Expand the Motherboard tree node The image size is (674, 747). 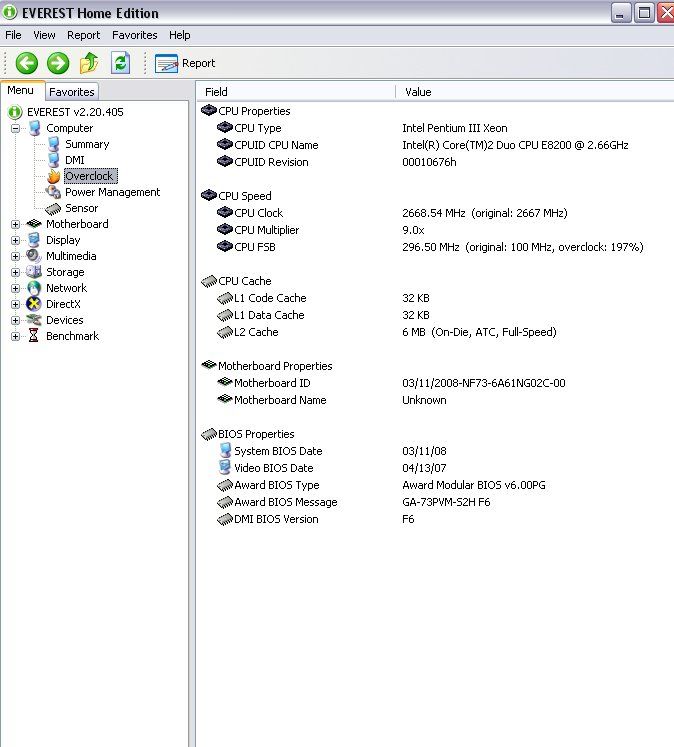pyautogui.click(x=16, y=224)
